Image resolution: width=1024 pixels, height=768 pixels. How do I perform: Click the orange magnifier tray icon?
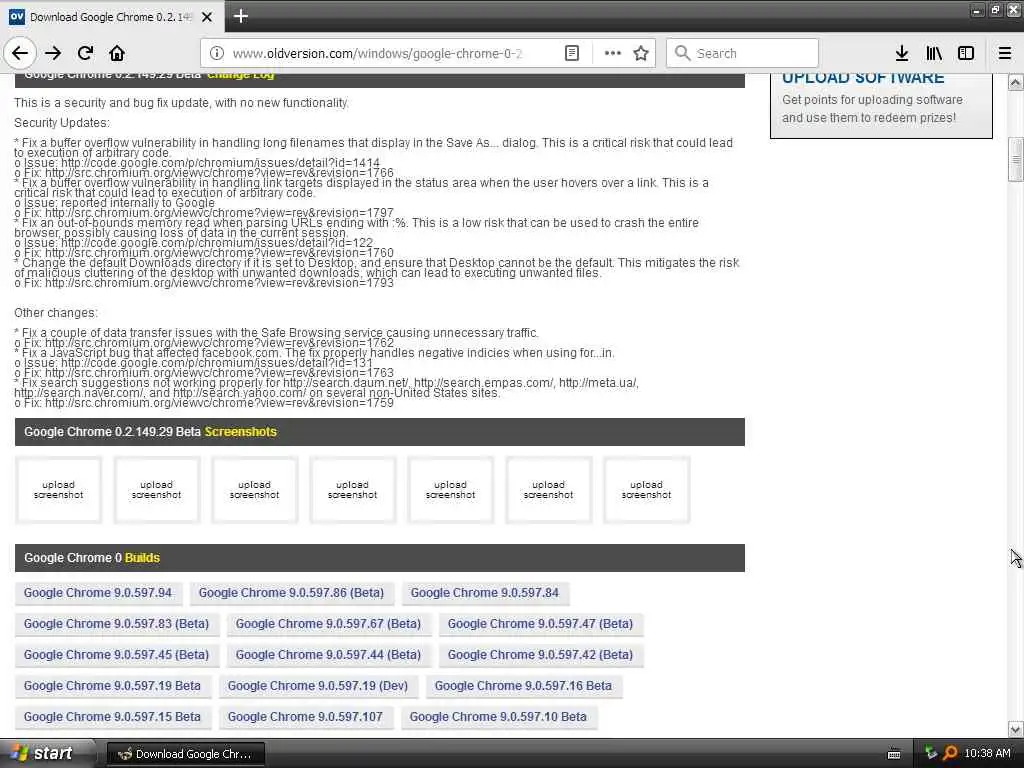[x=950, y=753]
